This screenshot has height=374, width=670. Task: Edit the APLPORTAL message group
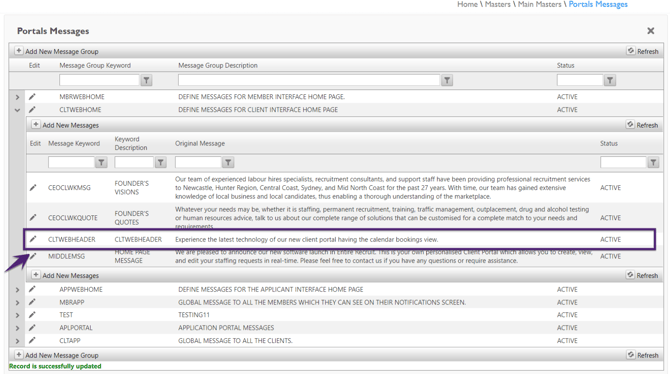(32, 327)
